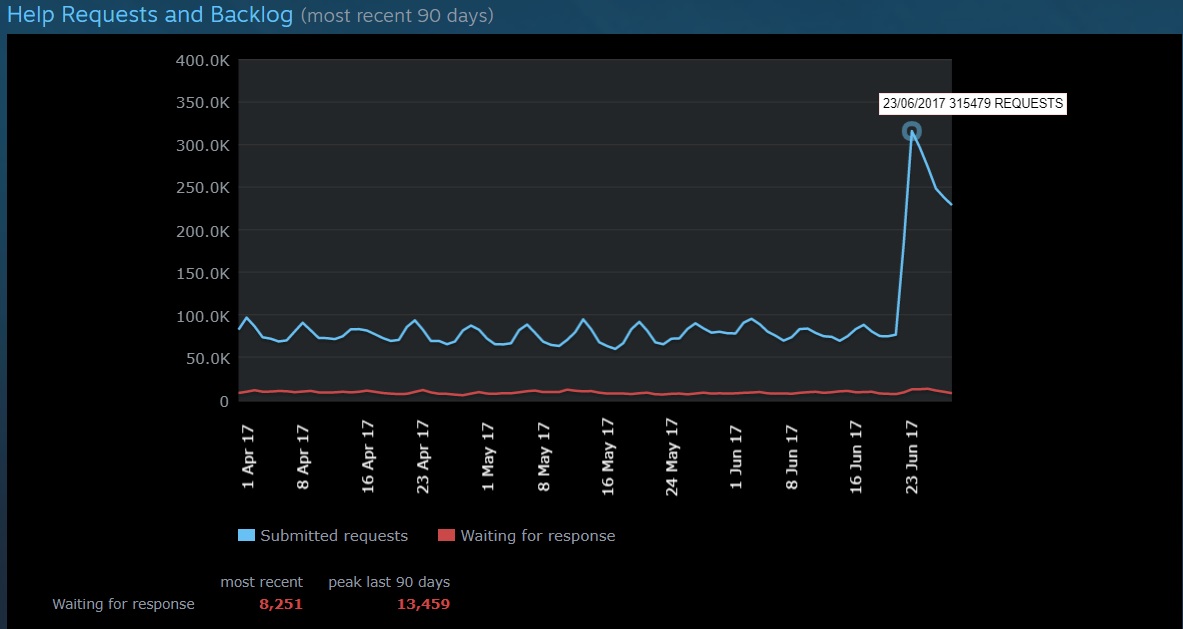Click the 23 Apr 17 date label

click(423, 456)
